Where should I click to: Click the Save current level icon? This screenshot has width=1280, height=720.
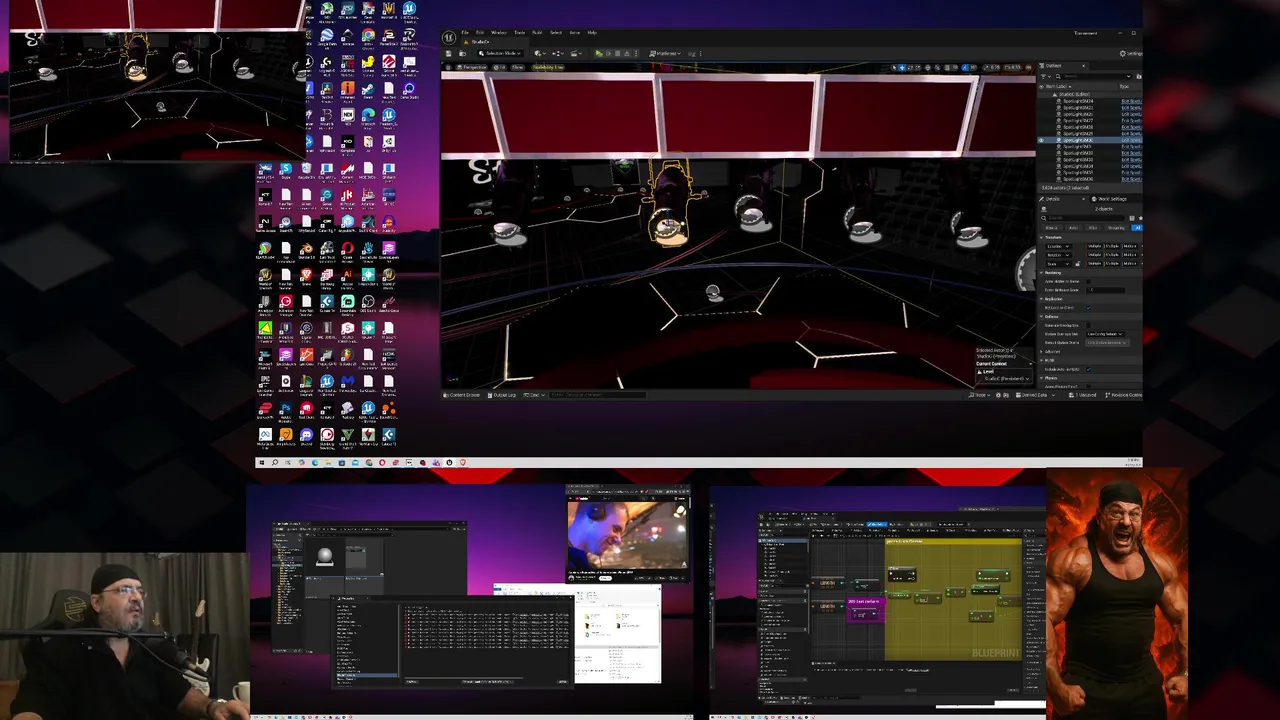click(449, 53)
